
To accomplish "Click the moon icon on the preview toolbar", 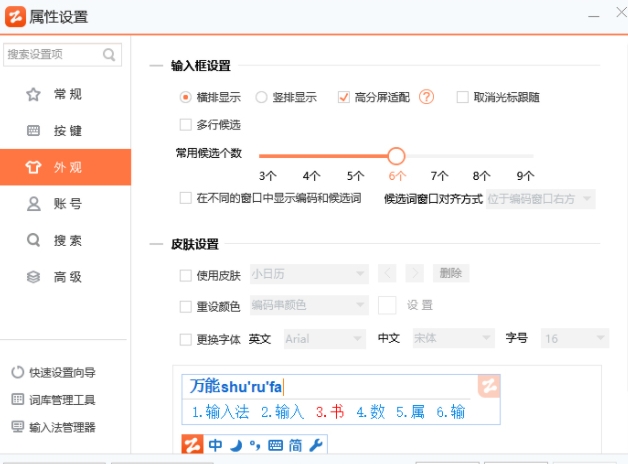I will tap(237, 445).
